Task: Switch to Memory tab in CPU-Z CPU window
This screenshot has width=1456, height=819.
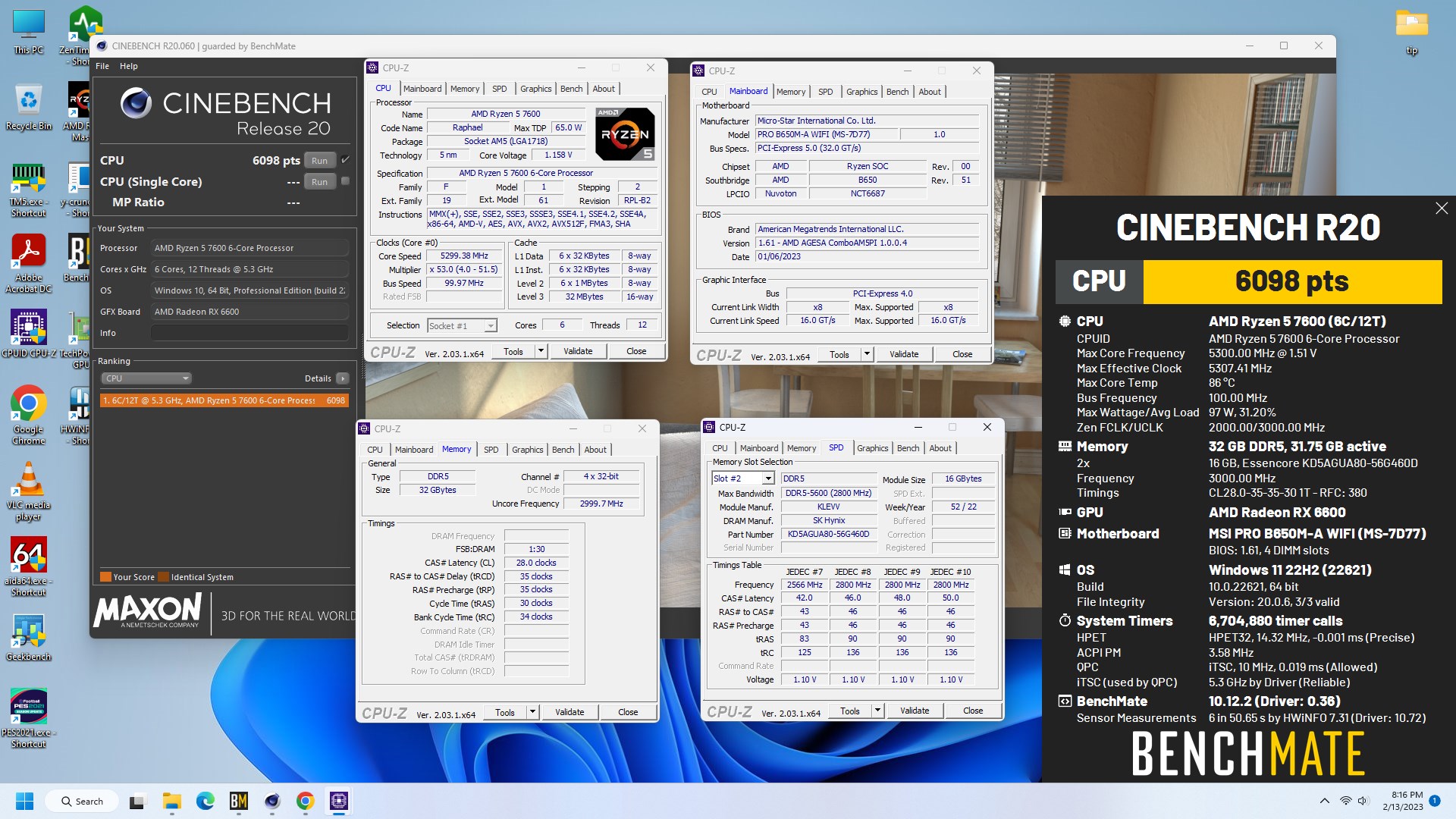Action: pos(464,89)
